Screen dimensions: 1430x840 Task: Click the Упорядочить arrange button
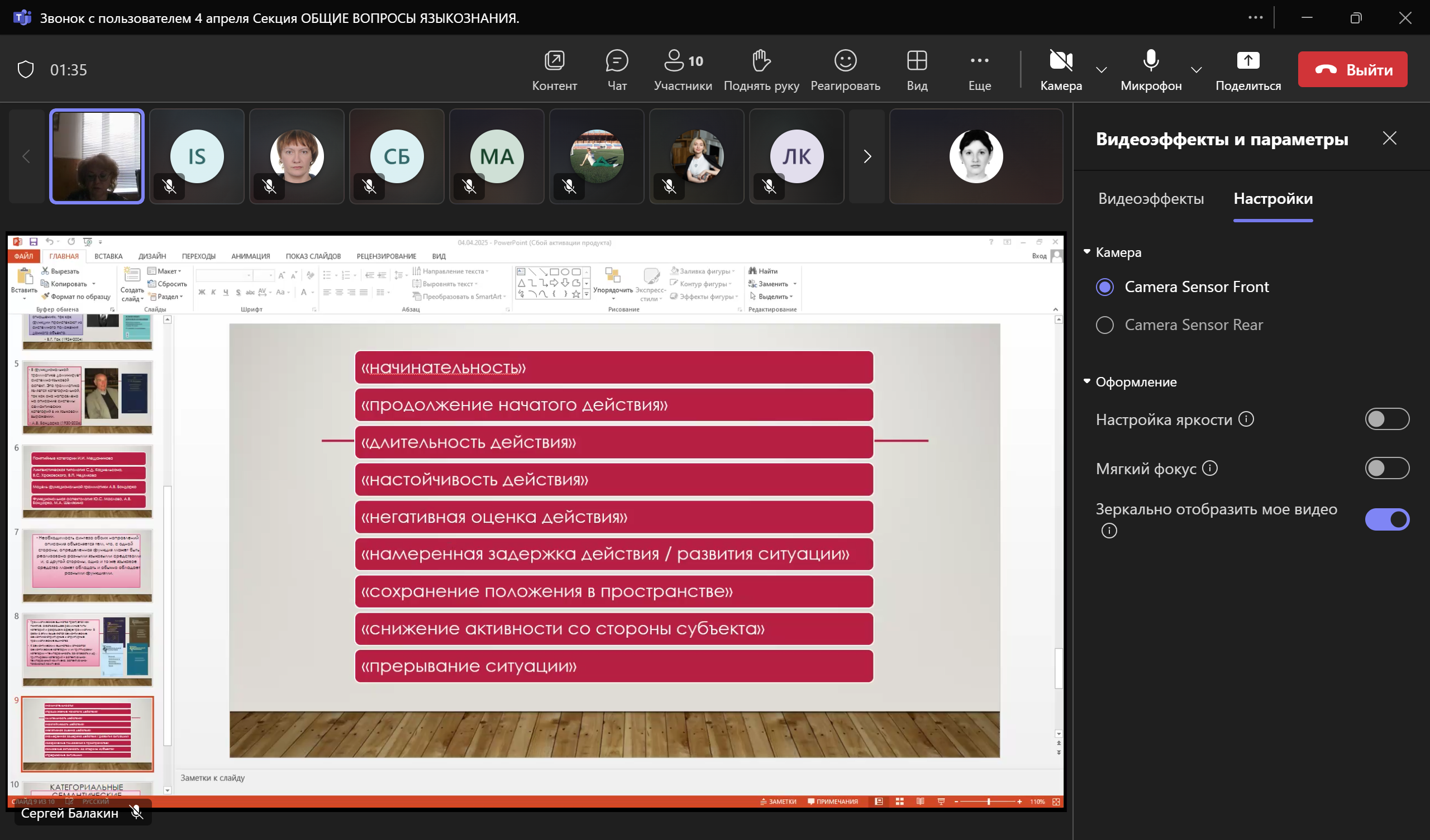(x=613, y=283)
